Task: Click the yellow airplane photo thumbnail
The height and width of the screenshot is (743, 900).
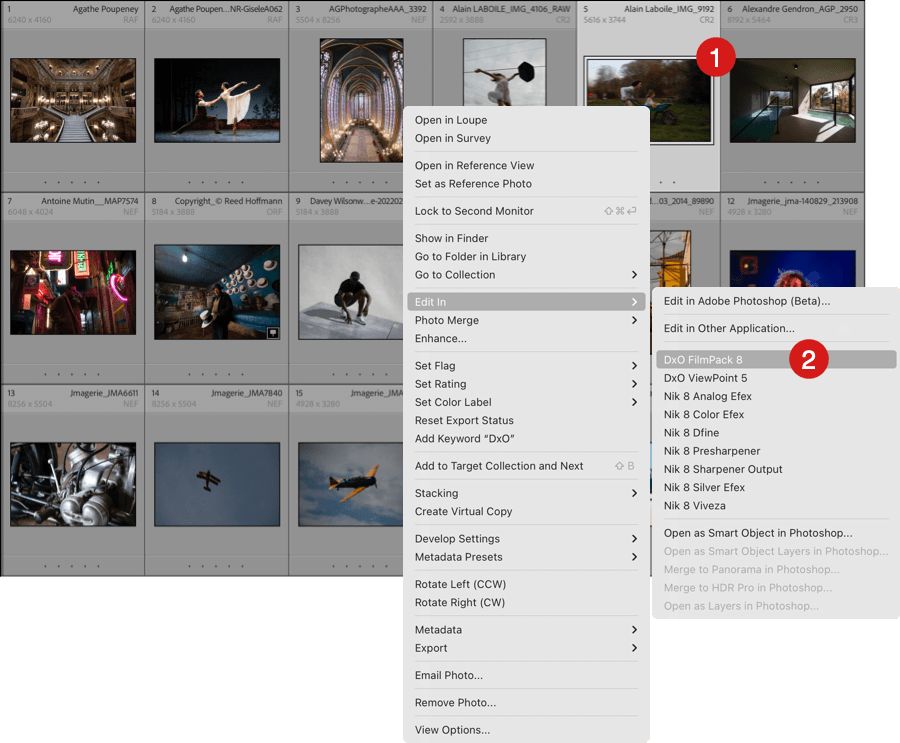Action: [x=345, y=484]
